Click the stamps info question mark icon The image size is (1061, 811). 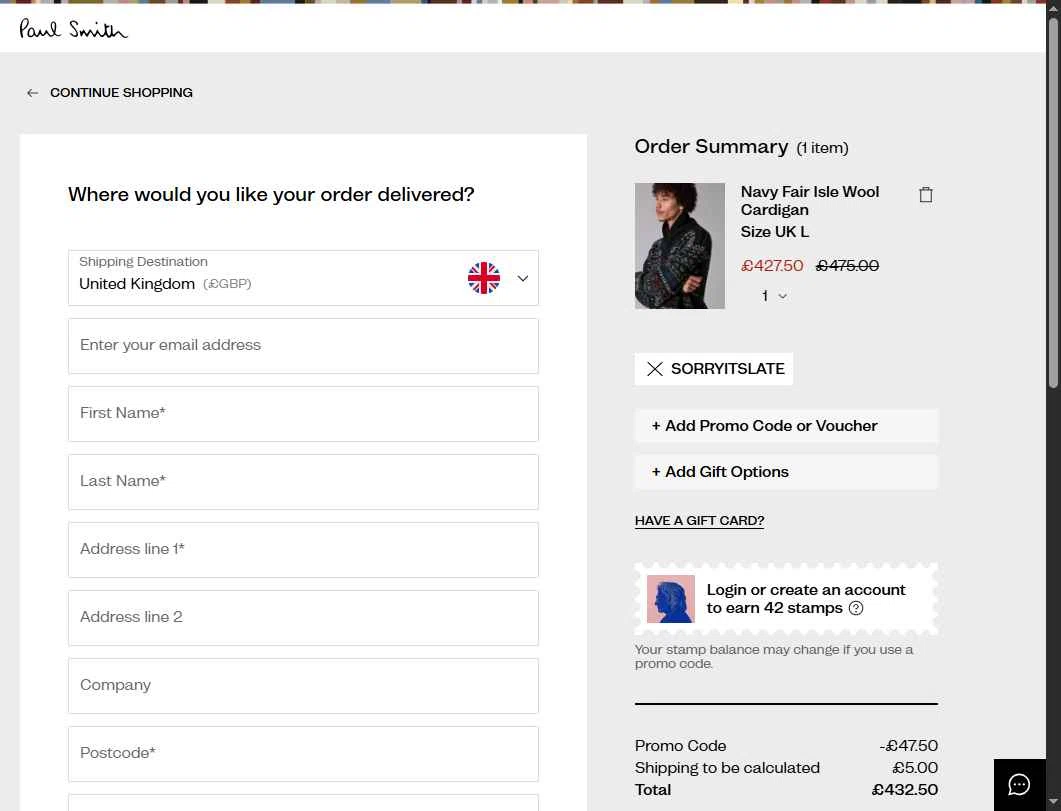(856, 608)
